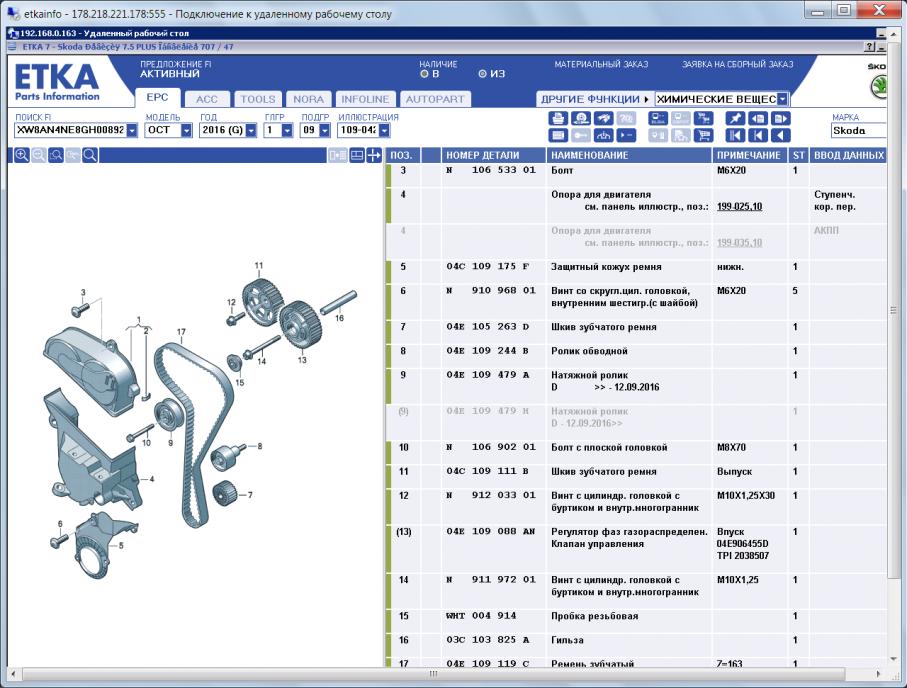Image resolution: width=907 pixels, height=688 pixels.
Task: Click the ПОЗ. column header
Action: (x=401, y=155)
